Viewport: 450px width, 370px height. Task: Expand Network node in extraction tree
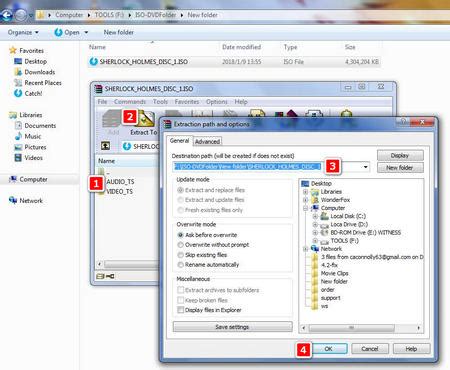click(x=305, y=249)
